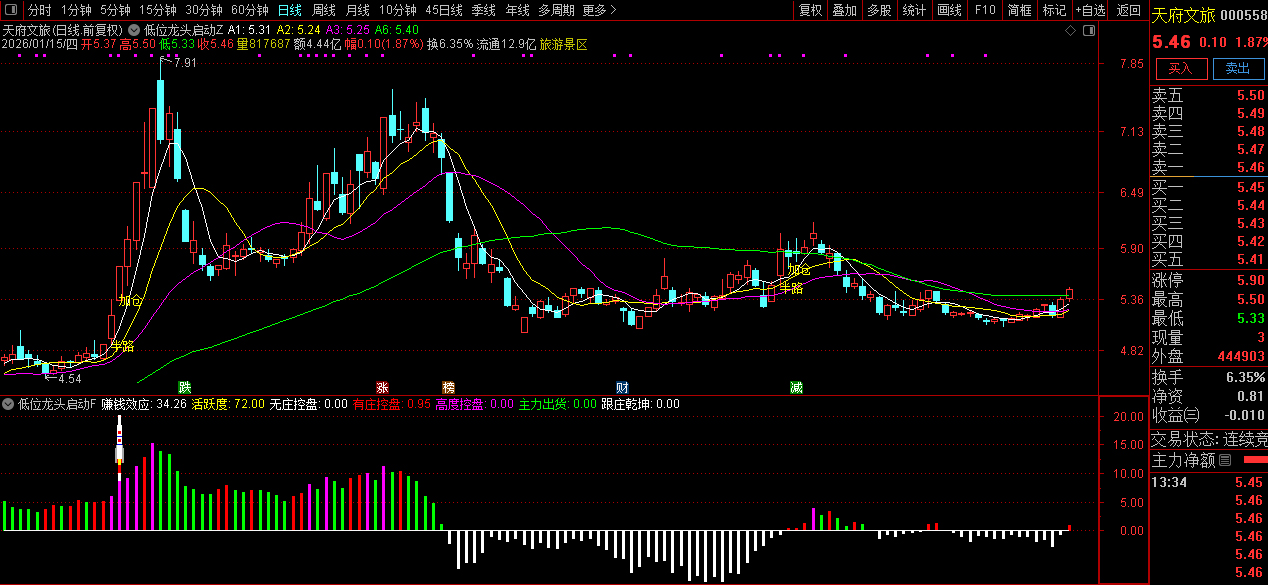Toggle right-side panel layout icon near the diamond
The height and width of the screenshot is (585, 1268).
click(x=1089, y=31)
